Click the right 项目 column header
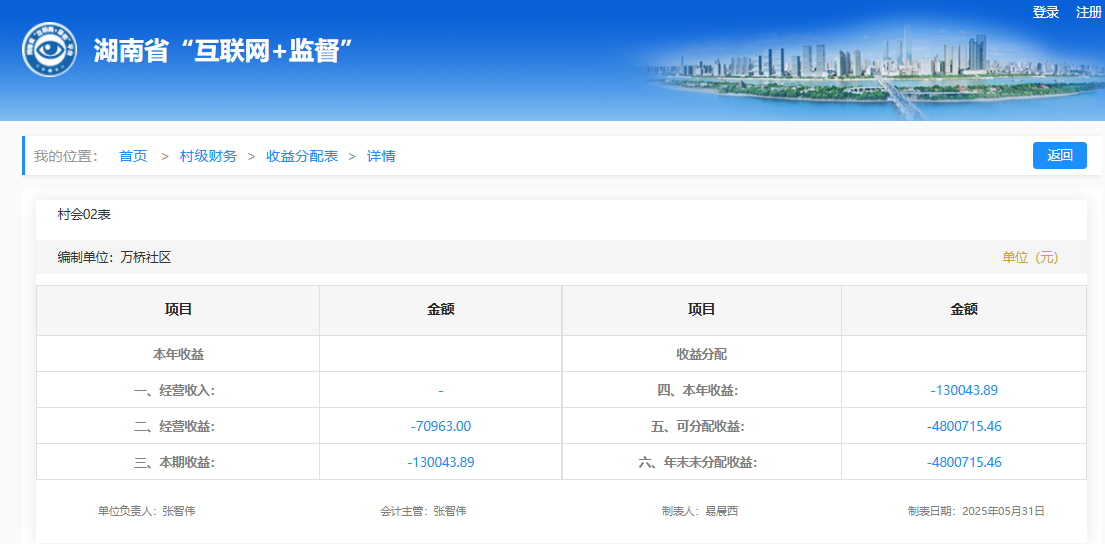The width and height of the screenshot is (1105, 544). point(701,309)
